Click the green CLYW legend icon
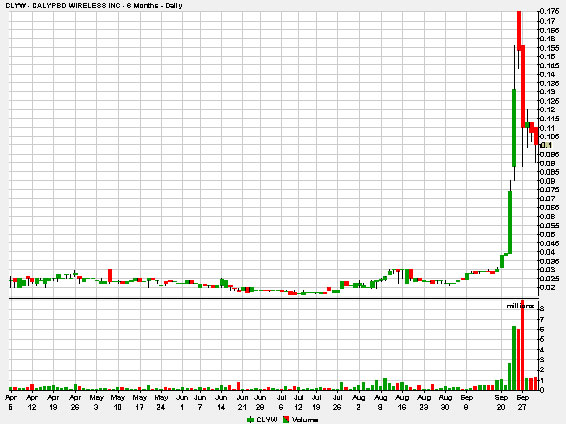 coord(251,419)
